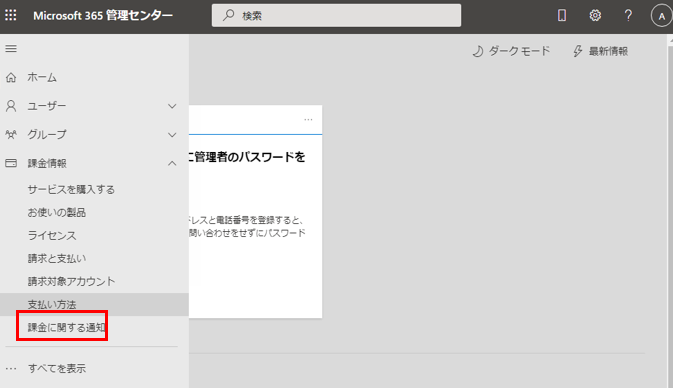The width and height of the screenshot is (673, 388).
Task: Open the settings gear icon
Action: (x=595, y=15)
